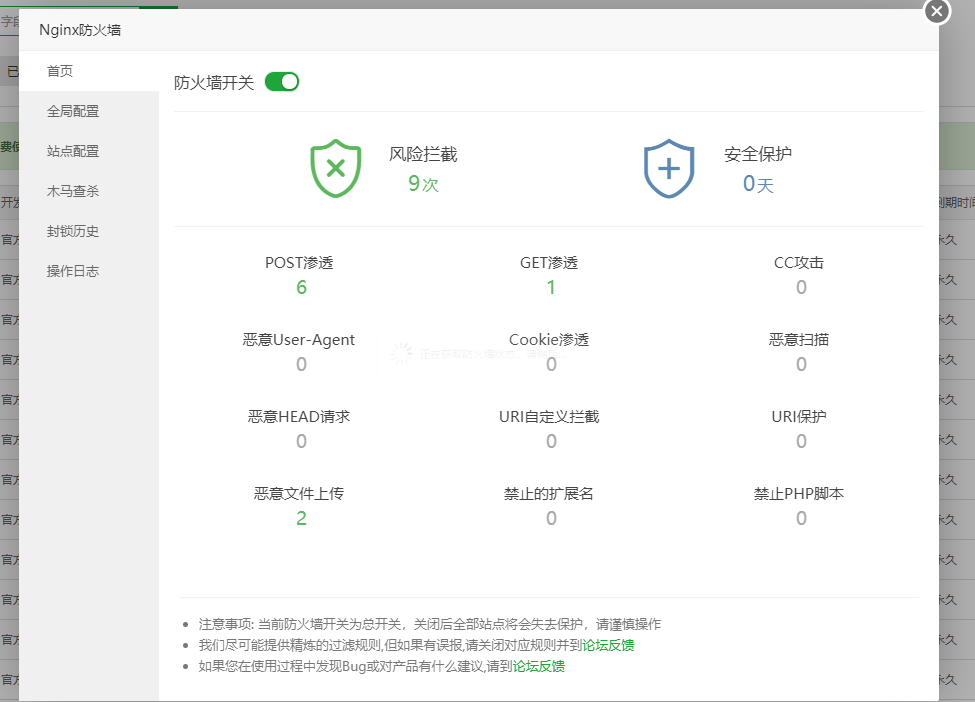Click the 禁止PHP脚本 count 0
Screen dimensions: 975x702
(x=802, y=519)
